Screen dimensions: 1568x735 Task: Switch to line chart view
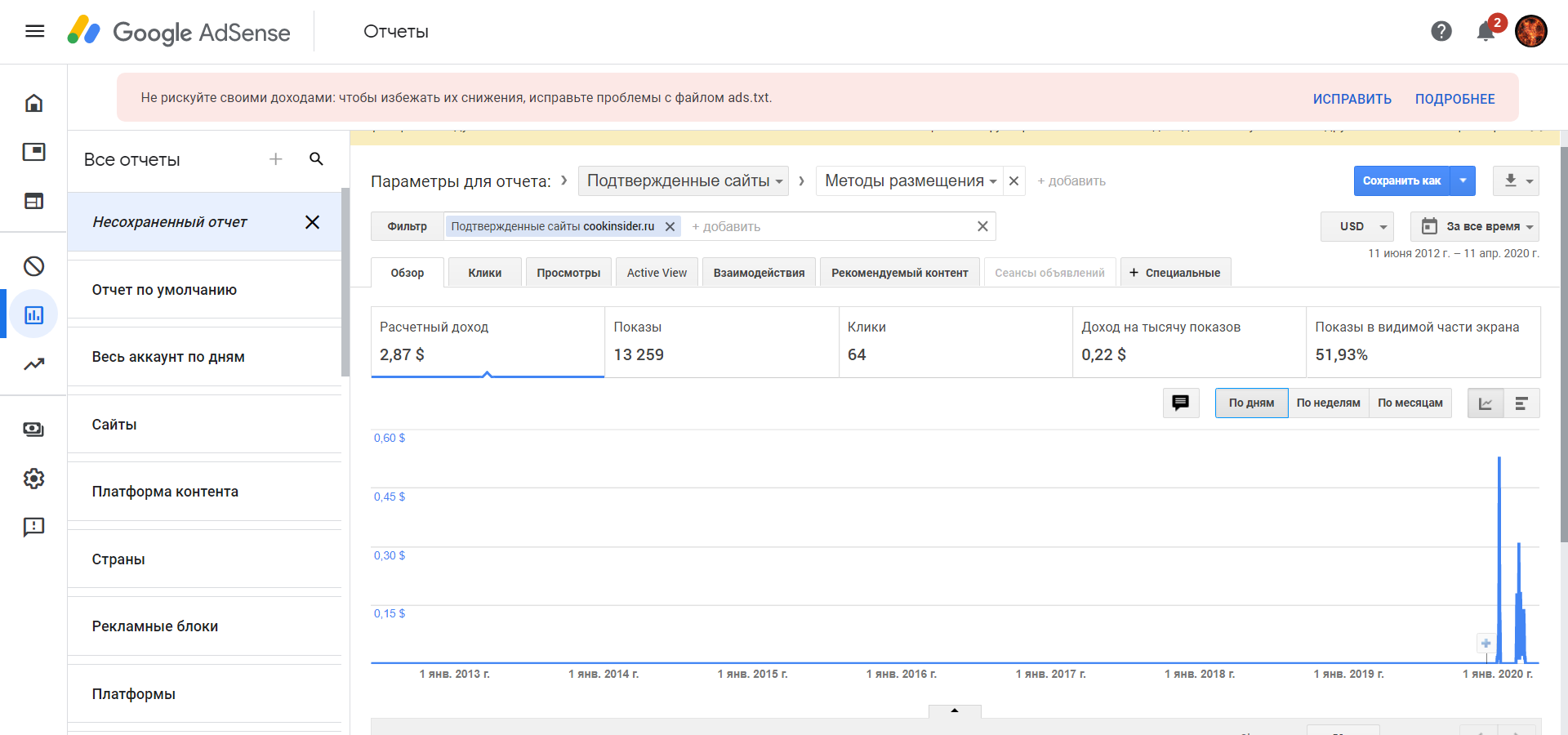coord(1486,403)
